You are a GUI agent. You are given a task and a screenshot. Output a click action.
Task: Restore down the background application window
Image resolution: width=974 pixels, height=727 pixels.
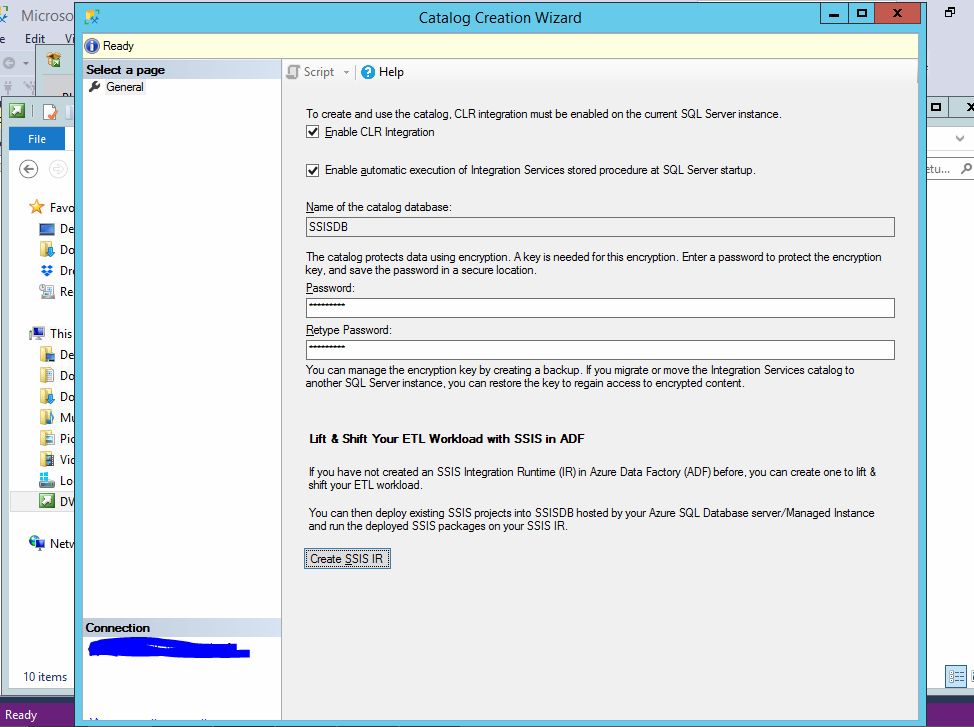(950, 12)
